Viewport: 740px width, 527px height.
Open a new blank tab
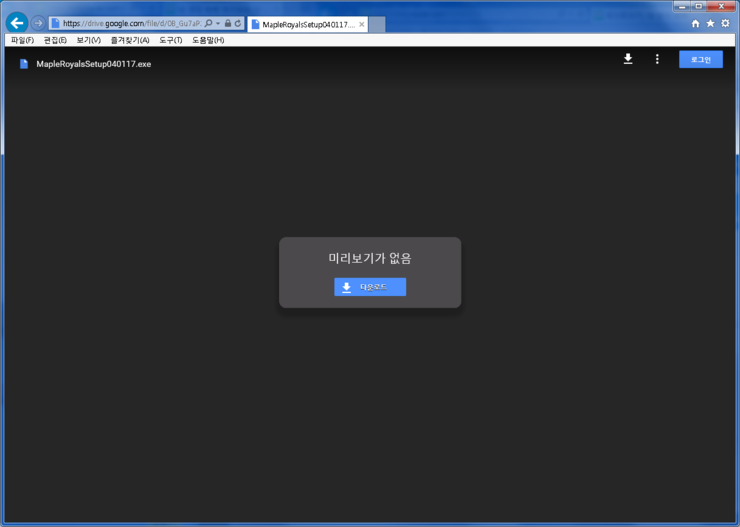(377, 24)
